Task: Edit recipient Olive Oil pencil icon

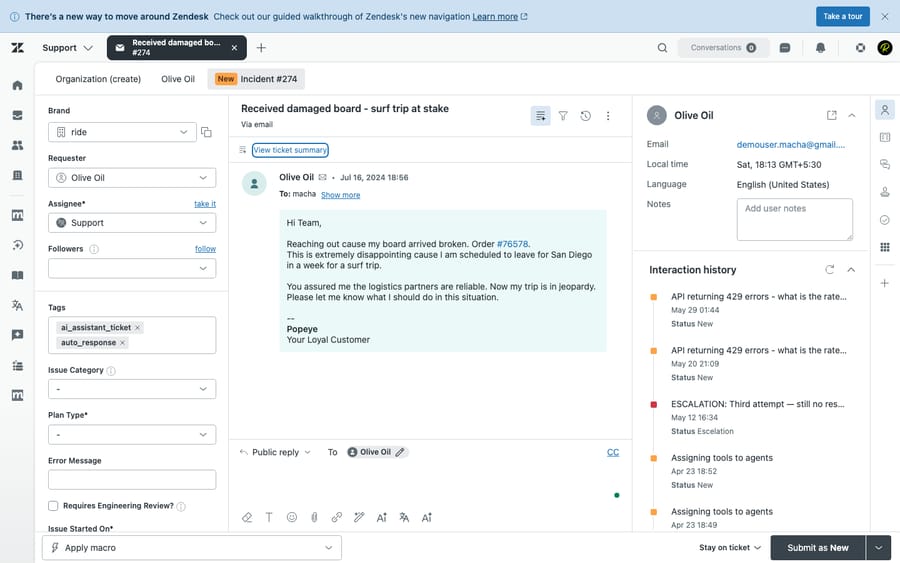Action: click(x=400, y=452)
